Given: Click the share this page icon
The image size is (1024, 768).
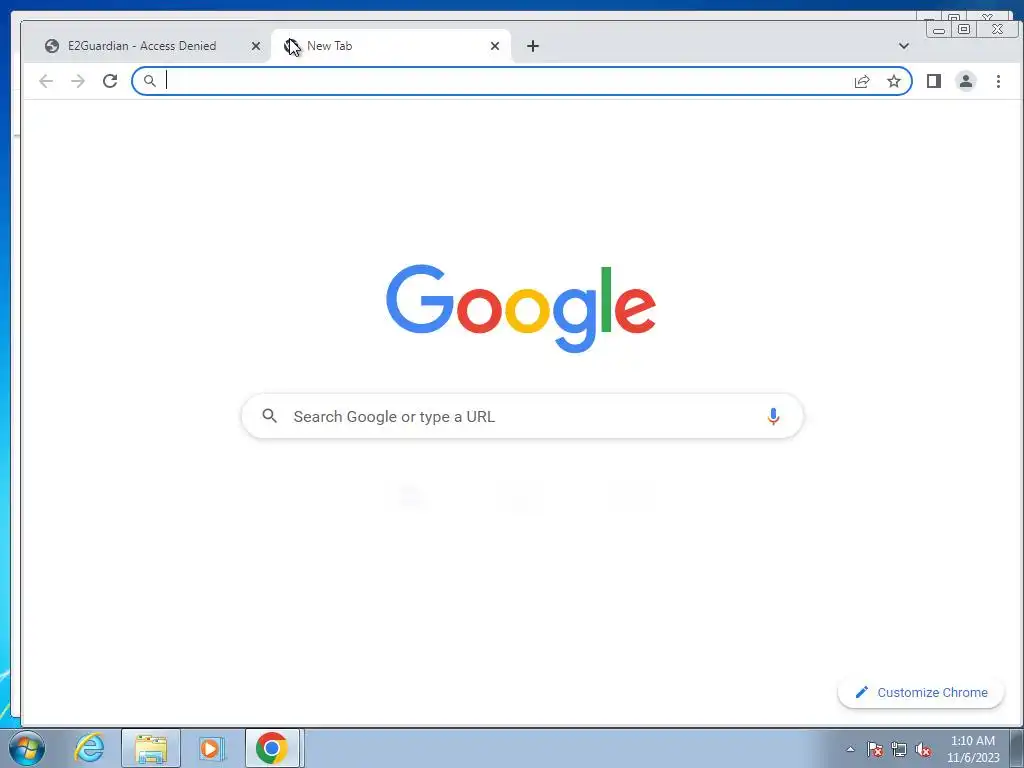Looking at the screenshot, I should click(861, 81).
